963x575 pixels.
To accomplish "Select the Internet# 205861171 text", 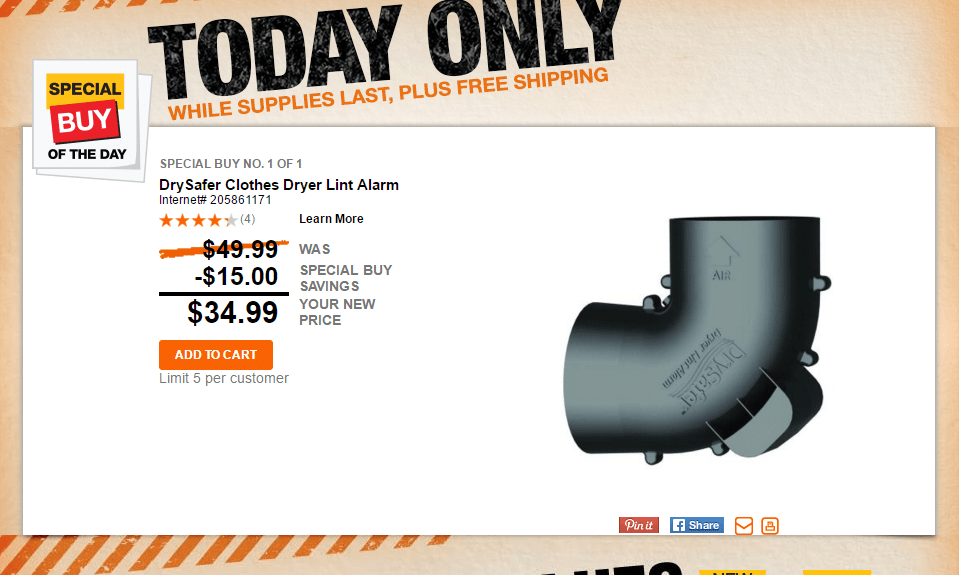I will [215, 200].
